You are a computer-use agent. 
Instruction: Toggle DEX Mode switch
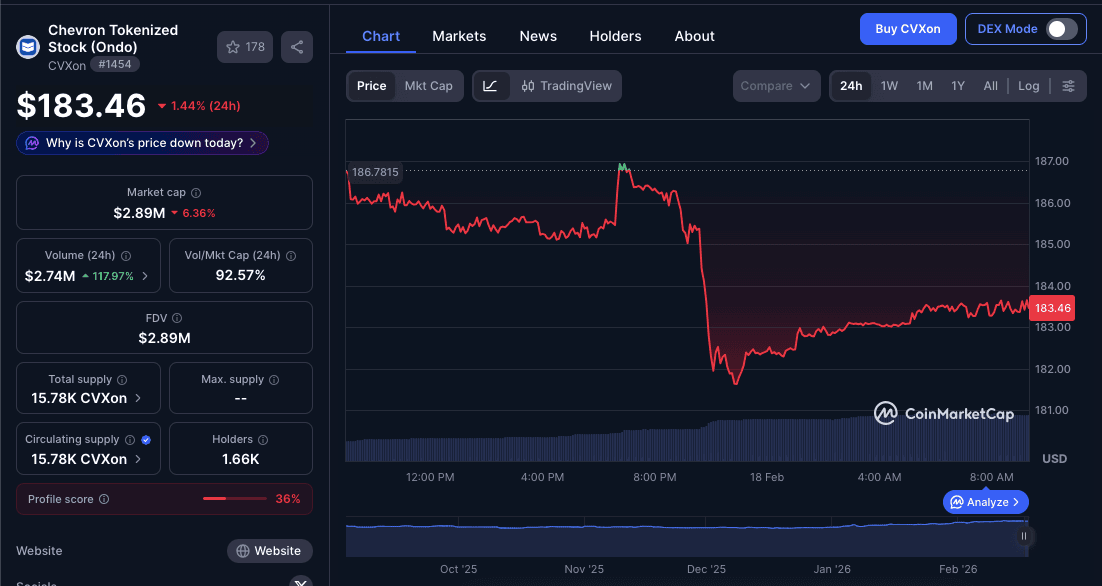[1061, 29]
